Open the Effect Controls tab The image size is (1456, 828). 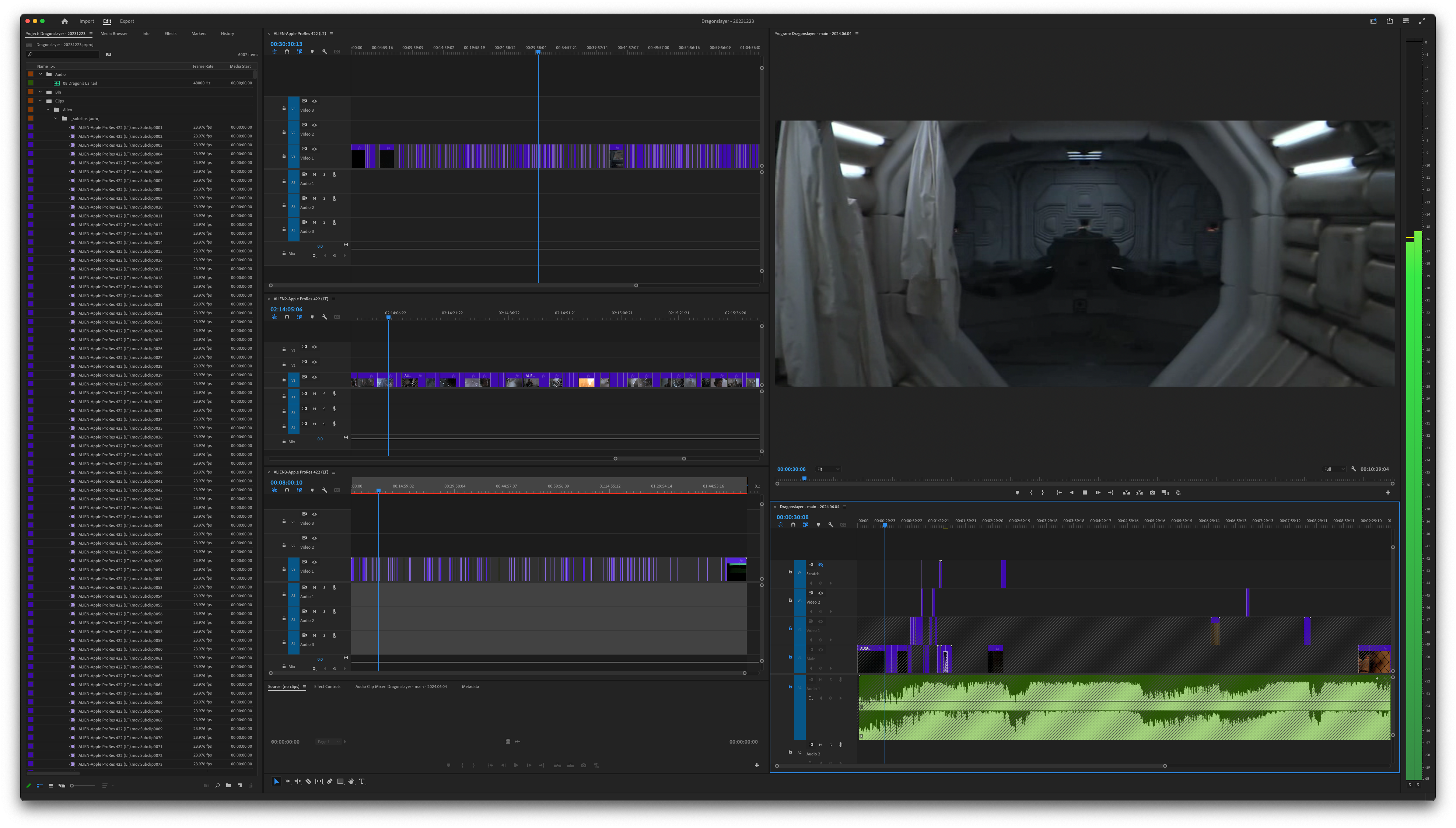[x=328, y=686]
